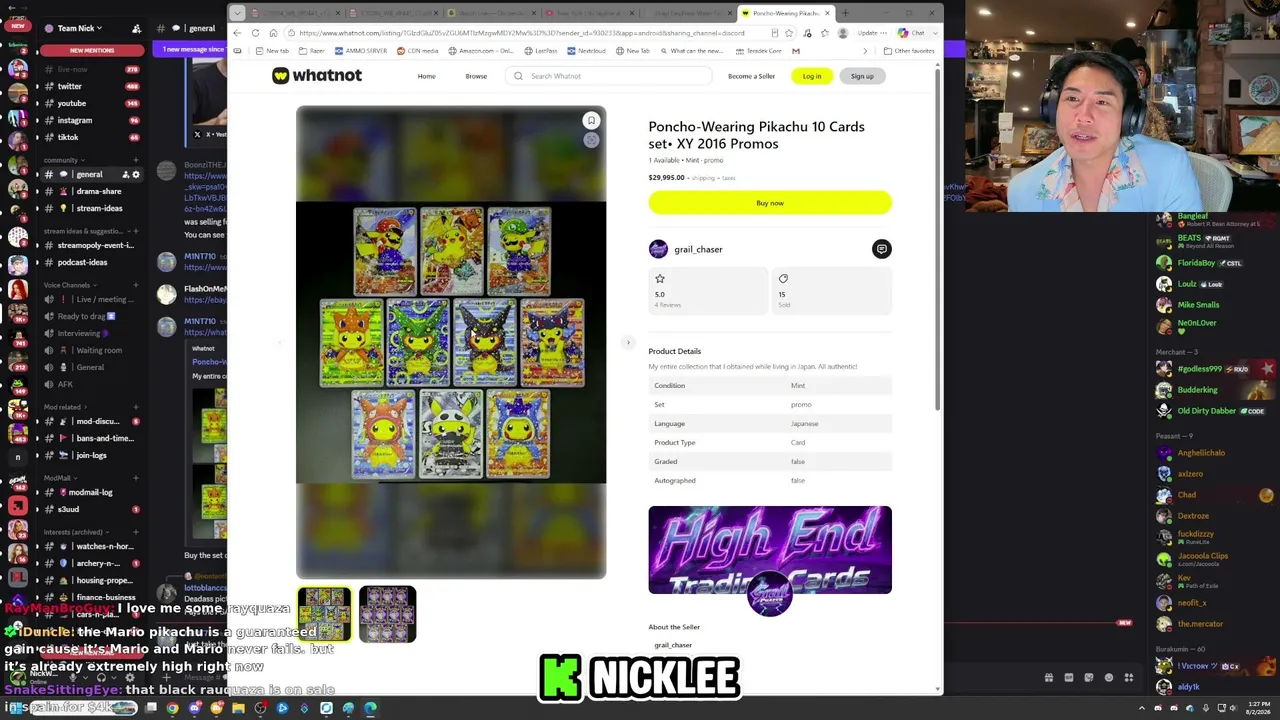Open the join-logs channel in Discord

(x=90, y=455)
